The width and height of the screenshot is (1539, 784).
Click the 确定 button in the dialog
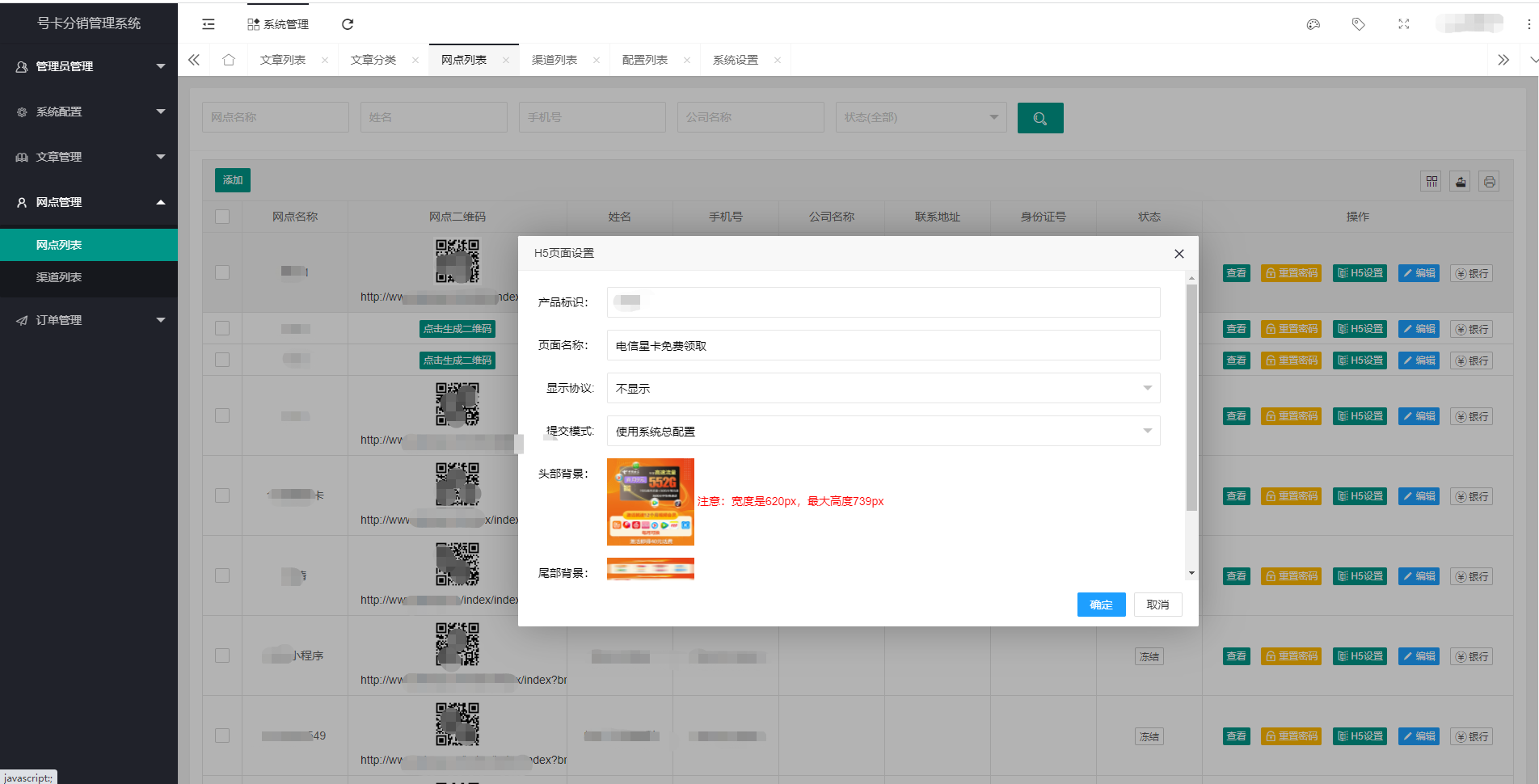[x=1101, y=605]
